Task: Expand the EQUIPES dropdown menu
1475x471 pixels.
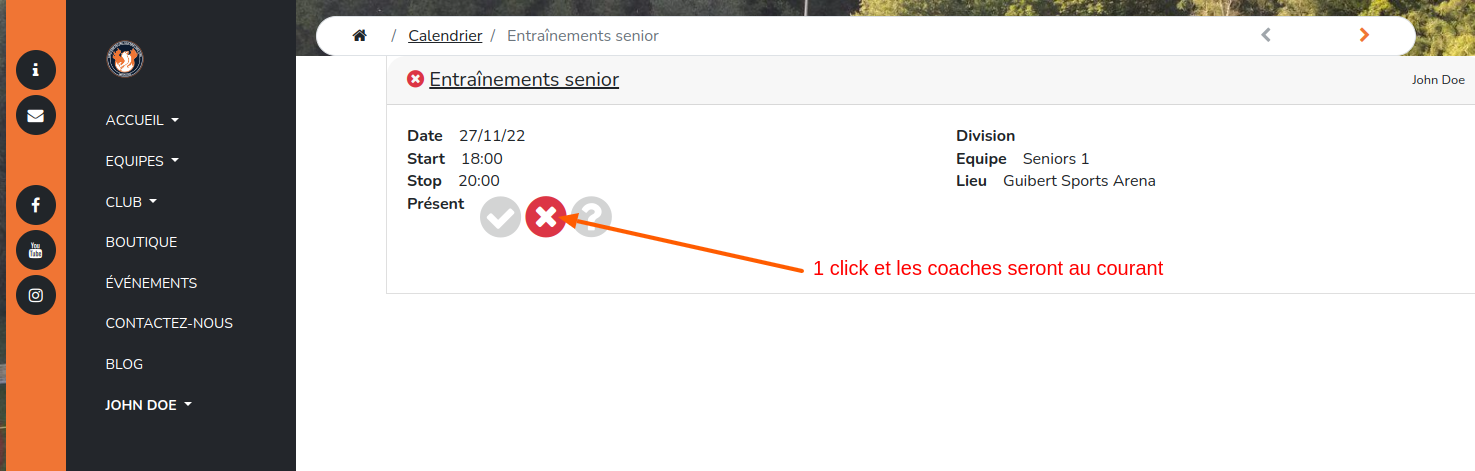Action: coord(142,161)
